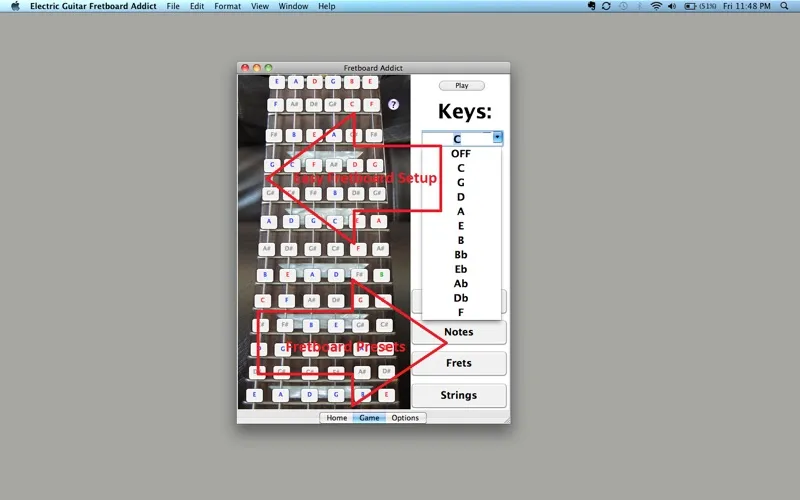The image size is (800, 500).
Task: Open the Window menu
Action: pyautogui.click(x=293, y=6)
